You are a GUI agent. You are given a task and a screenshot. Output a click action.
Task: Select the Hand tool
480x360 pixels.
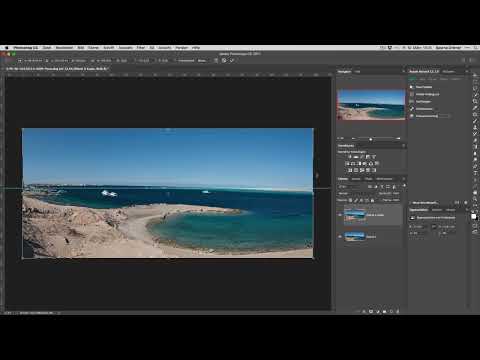click(475, 193)
